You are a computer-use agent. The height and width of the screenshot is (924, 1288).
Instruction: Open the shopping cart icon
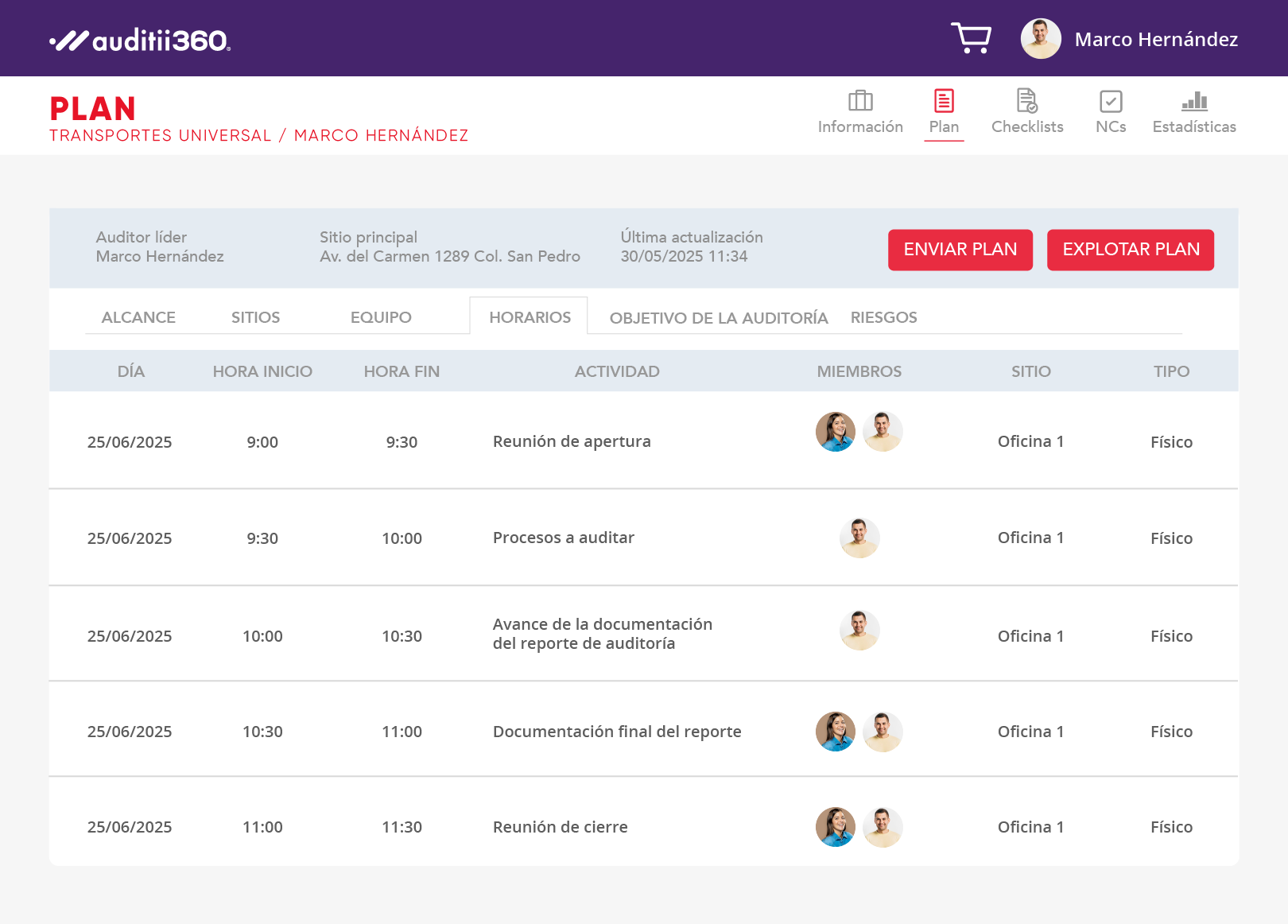971,38
